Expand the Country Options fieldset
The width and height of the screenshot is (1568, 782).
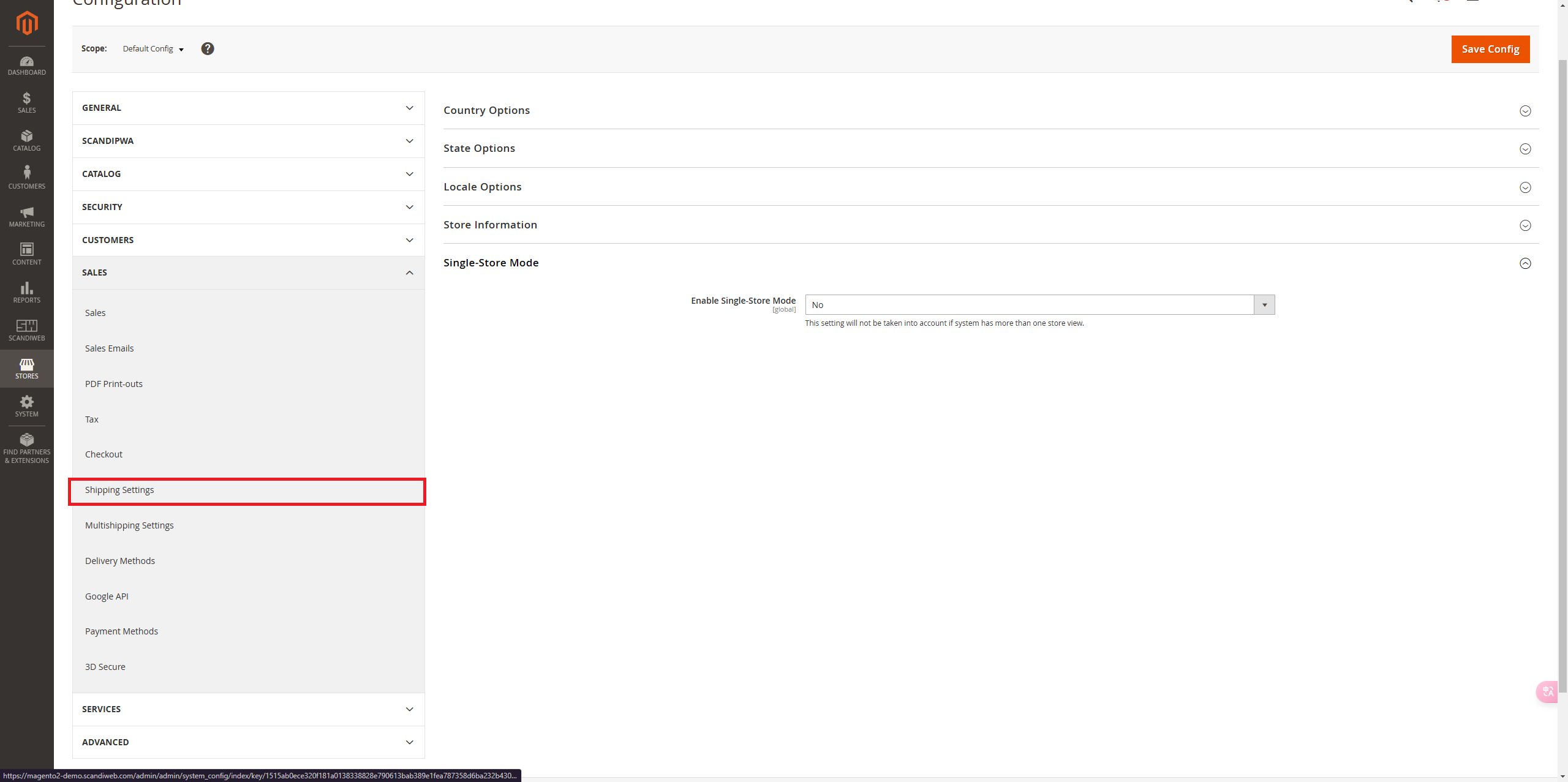(991, 110)
